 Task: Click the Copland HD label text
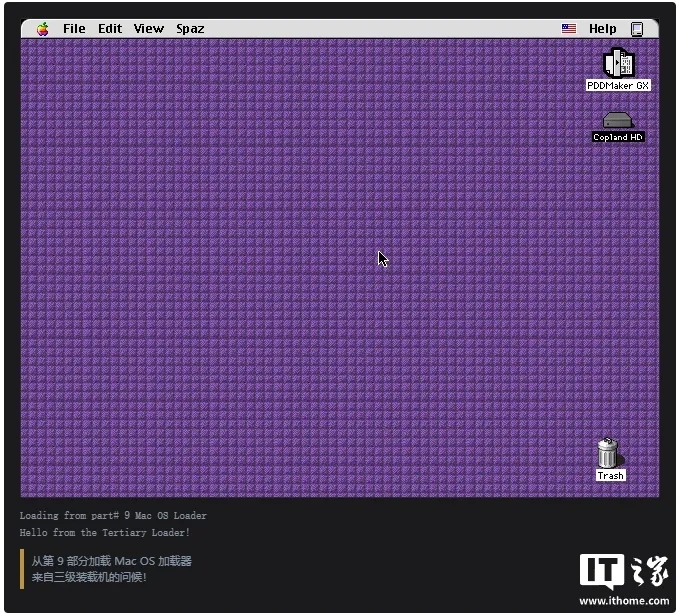pos(618,137)
